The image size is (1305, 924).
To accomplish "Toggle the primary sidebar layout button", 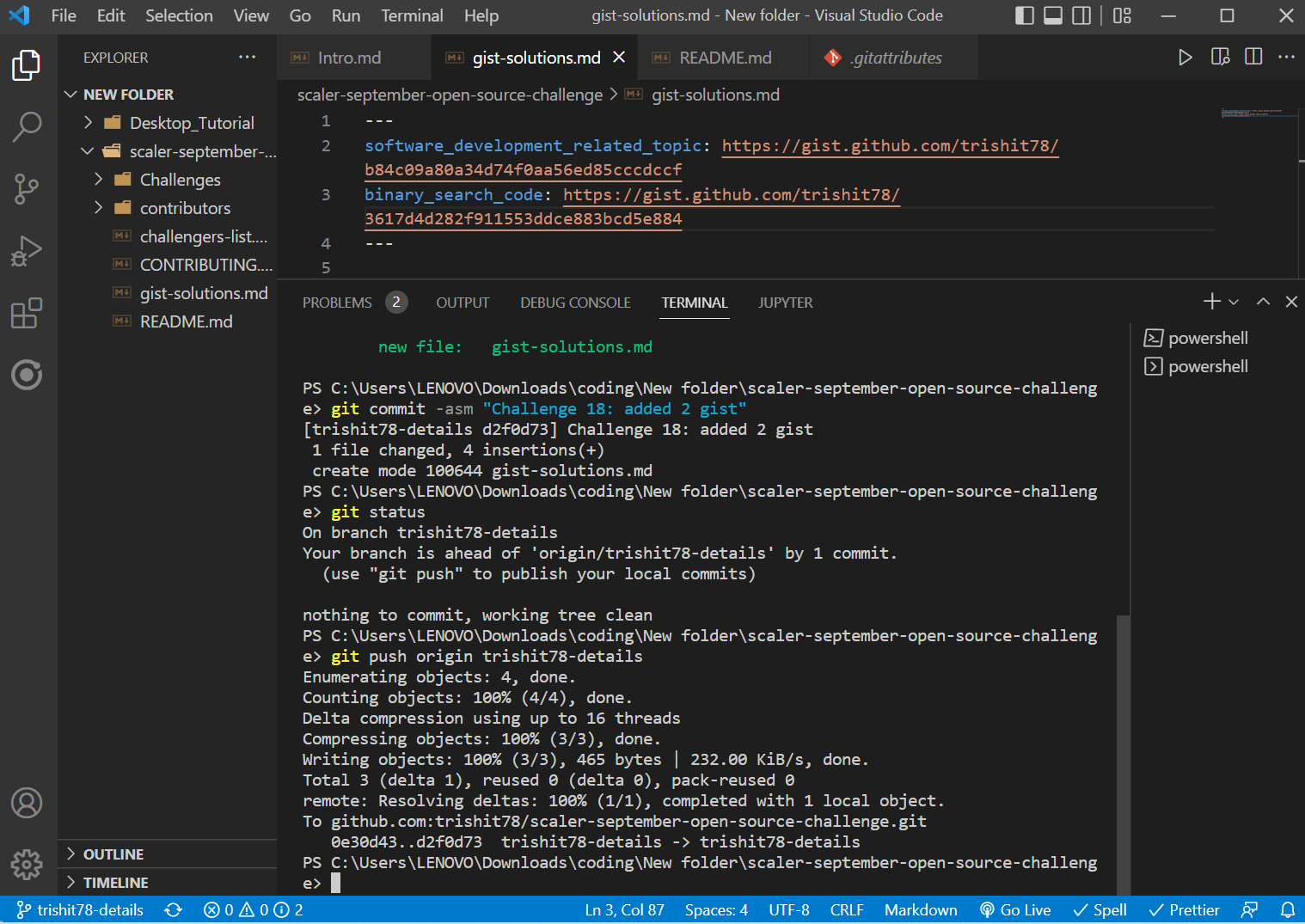I will pos(1024,15).
